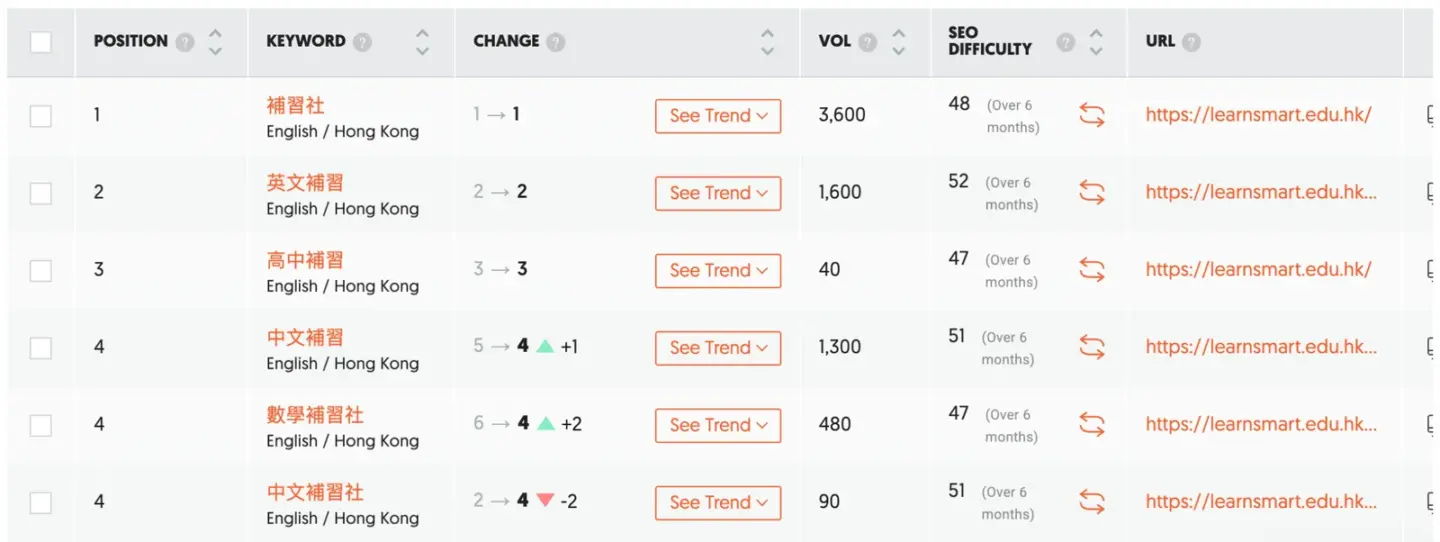Click the swap arrows icon in 數學補習社 row
Screen dimensions: 1440x542
(1092, 424)
